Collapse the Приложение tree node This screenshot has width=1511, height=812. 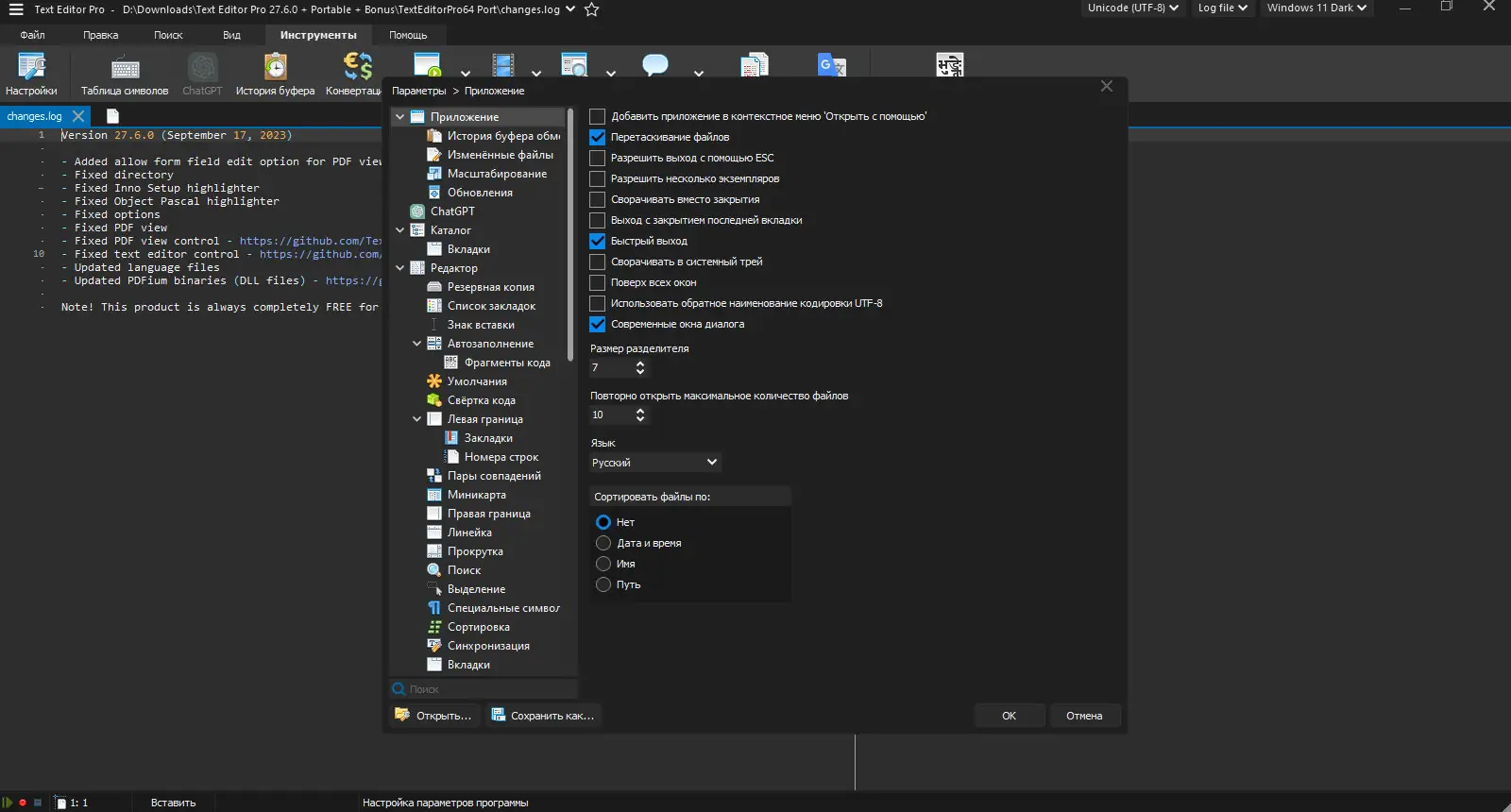coord(400,117)
